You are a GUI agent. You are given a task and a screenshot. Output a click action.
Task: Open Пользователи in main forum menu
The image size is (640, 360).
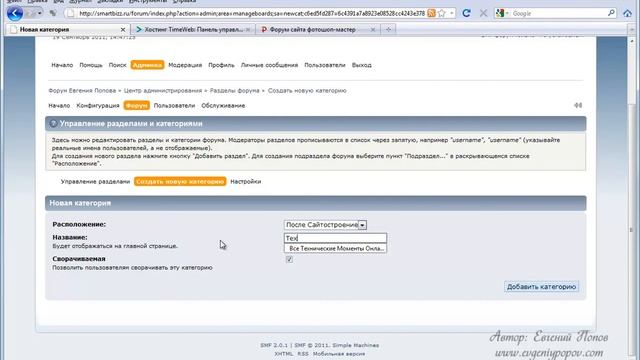324,65
